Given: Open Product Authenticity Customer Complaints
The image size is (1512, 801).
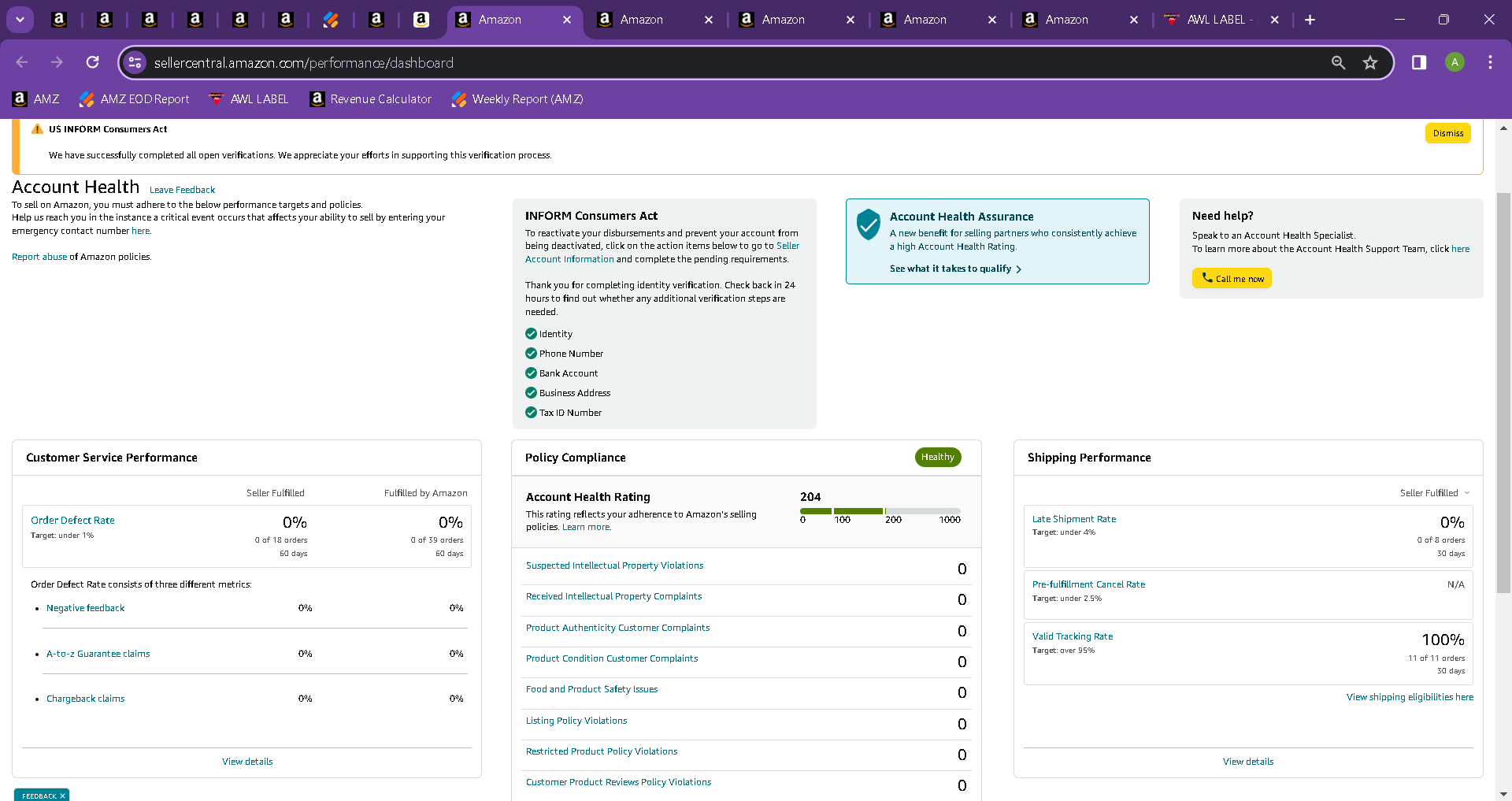Looking at the screenshot, I should (x=617, y=628).
